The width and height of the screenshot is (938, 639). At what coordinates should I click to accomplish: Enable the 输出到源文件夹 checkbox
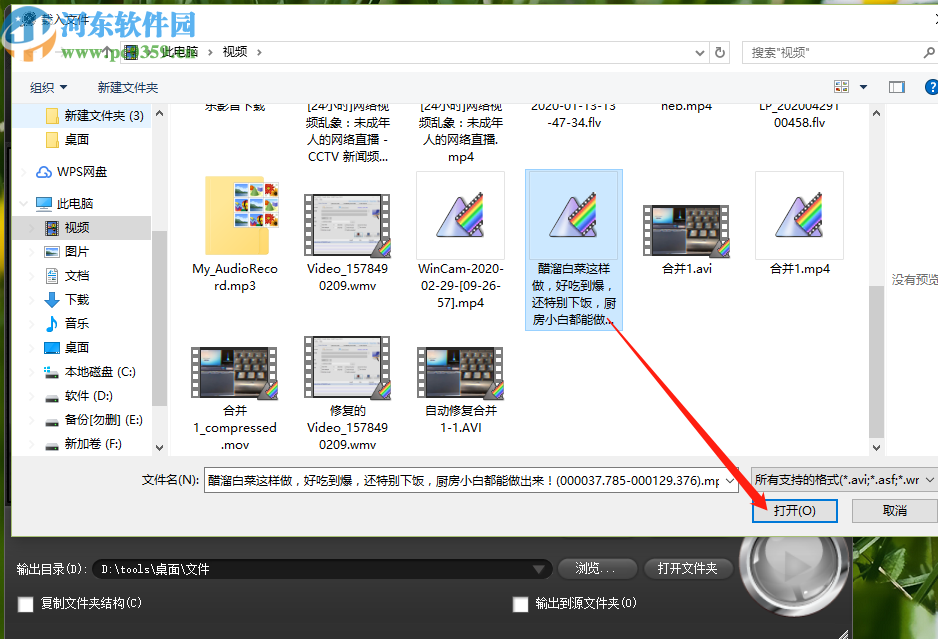pyautogui.click(x=520, y=604)
